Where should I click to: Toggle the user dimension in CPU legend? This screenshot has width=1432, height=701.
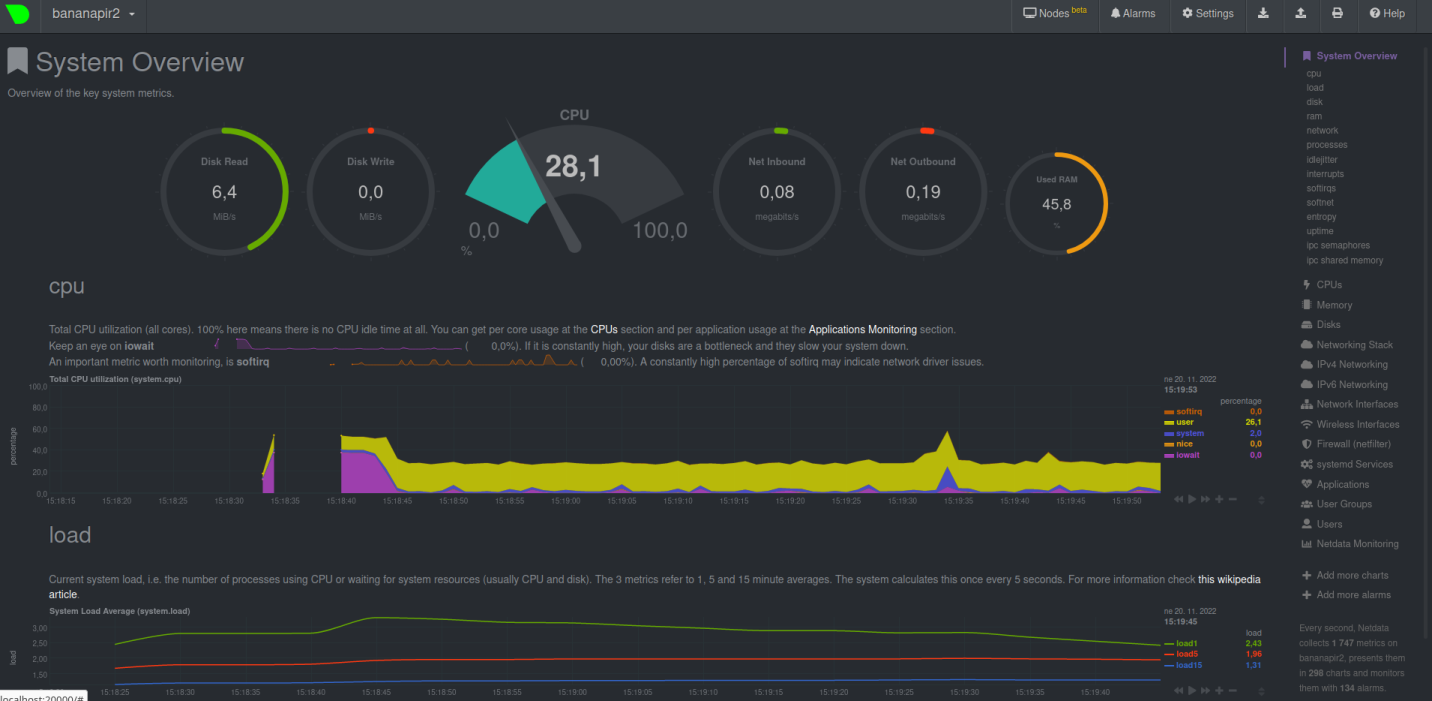(x=1185, y=422)
